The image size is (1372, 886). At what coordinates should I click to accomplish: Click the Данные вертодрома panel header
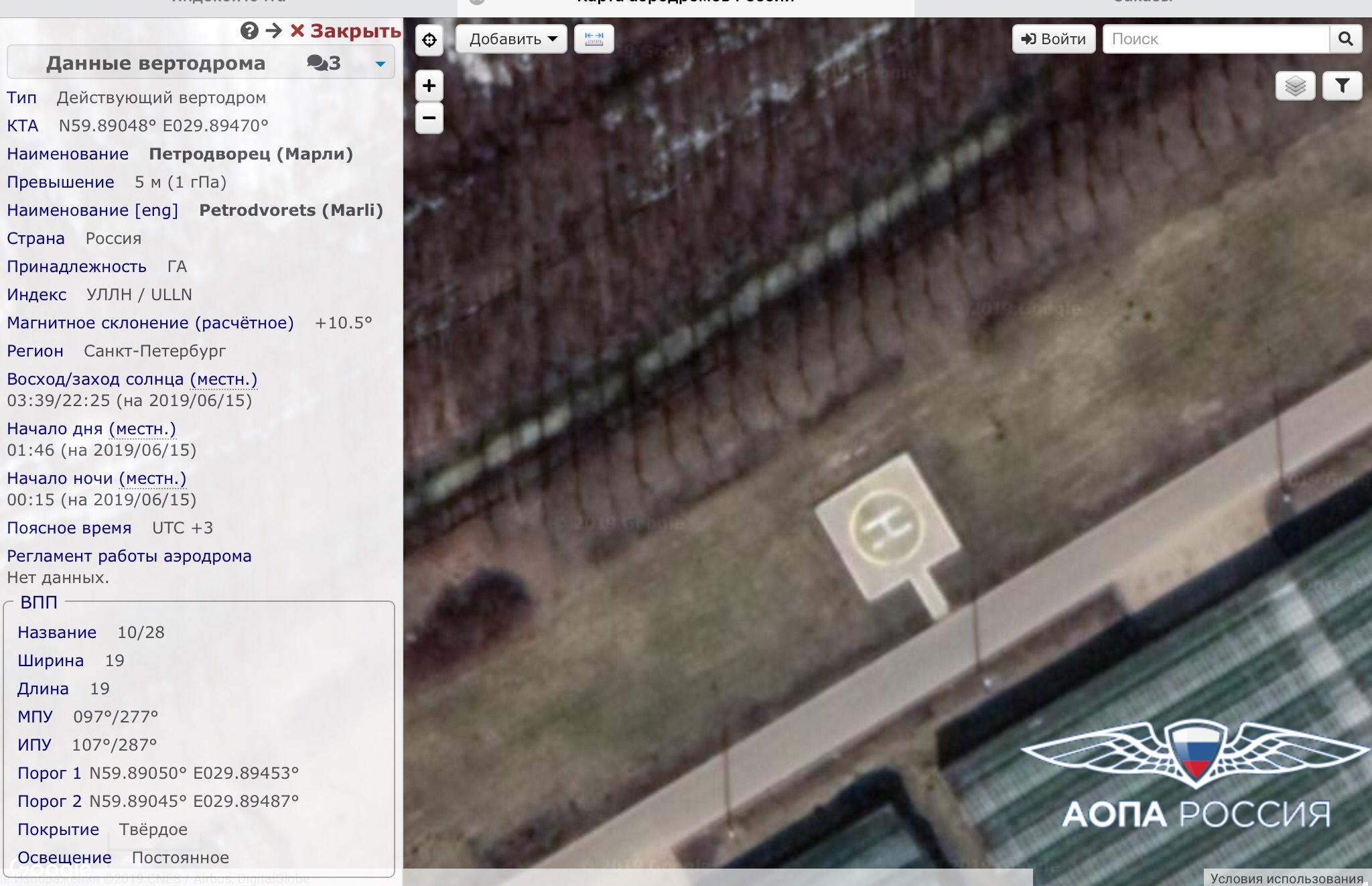pos(155,63)
